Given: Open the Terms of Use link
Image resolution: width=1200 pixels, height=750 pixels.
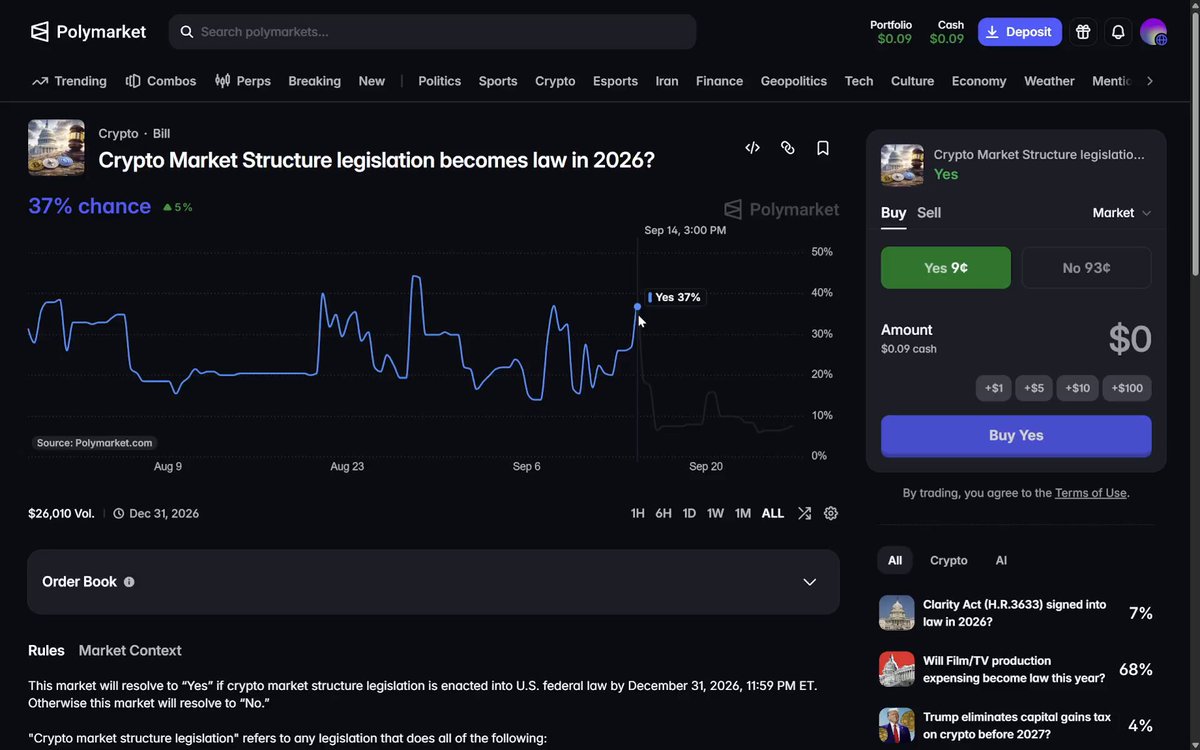Looking at the screenshot, I should tap(1091, 493).
